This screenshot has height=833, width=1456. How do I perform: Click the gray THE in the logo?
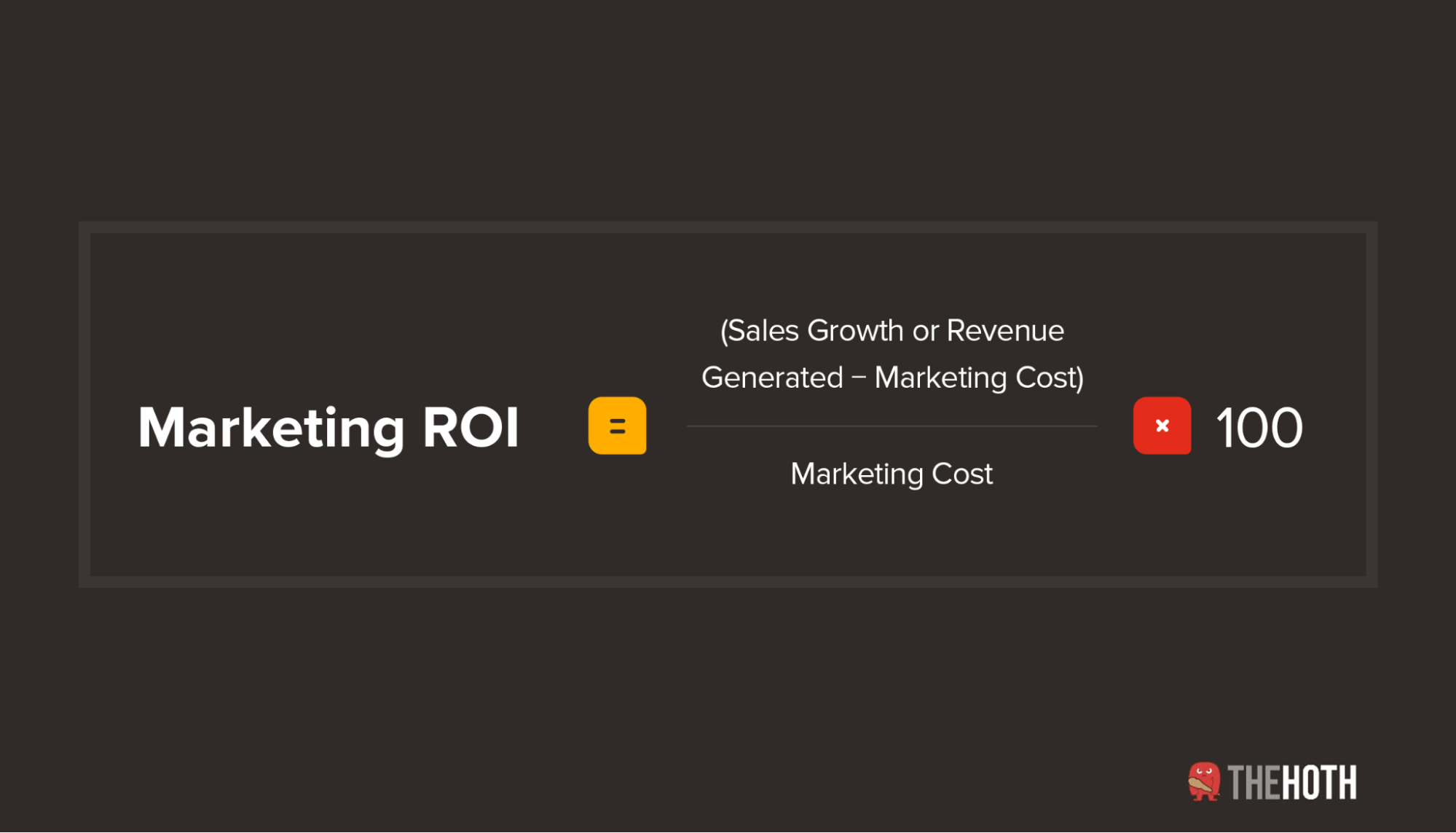click(x=1254, y=783)
